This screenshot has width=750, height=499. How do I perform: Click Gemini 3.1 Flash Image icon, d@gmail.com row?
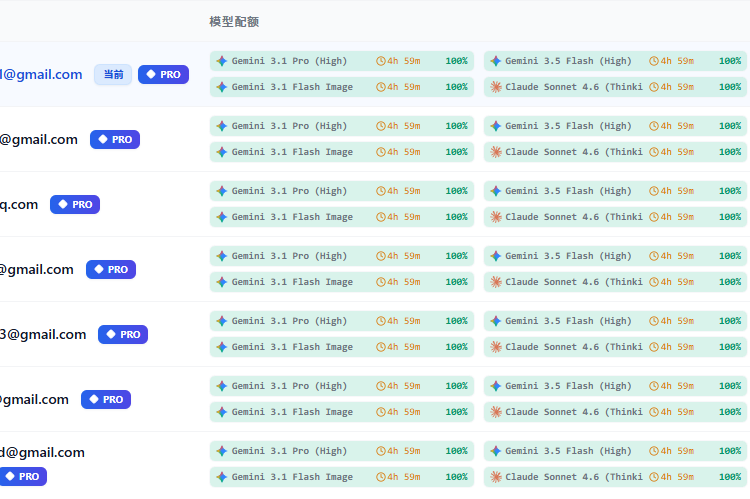221,477
